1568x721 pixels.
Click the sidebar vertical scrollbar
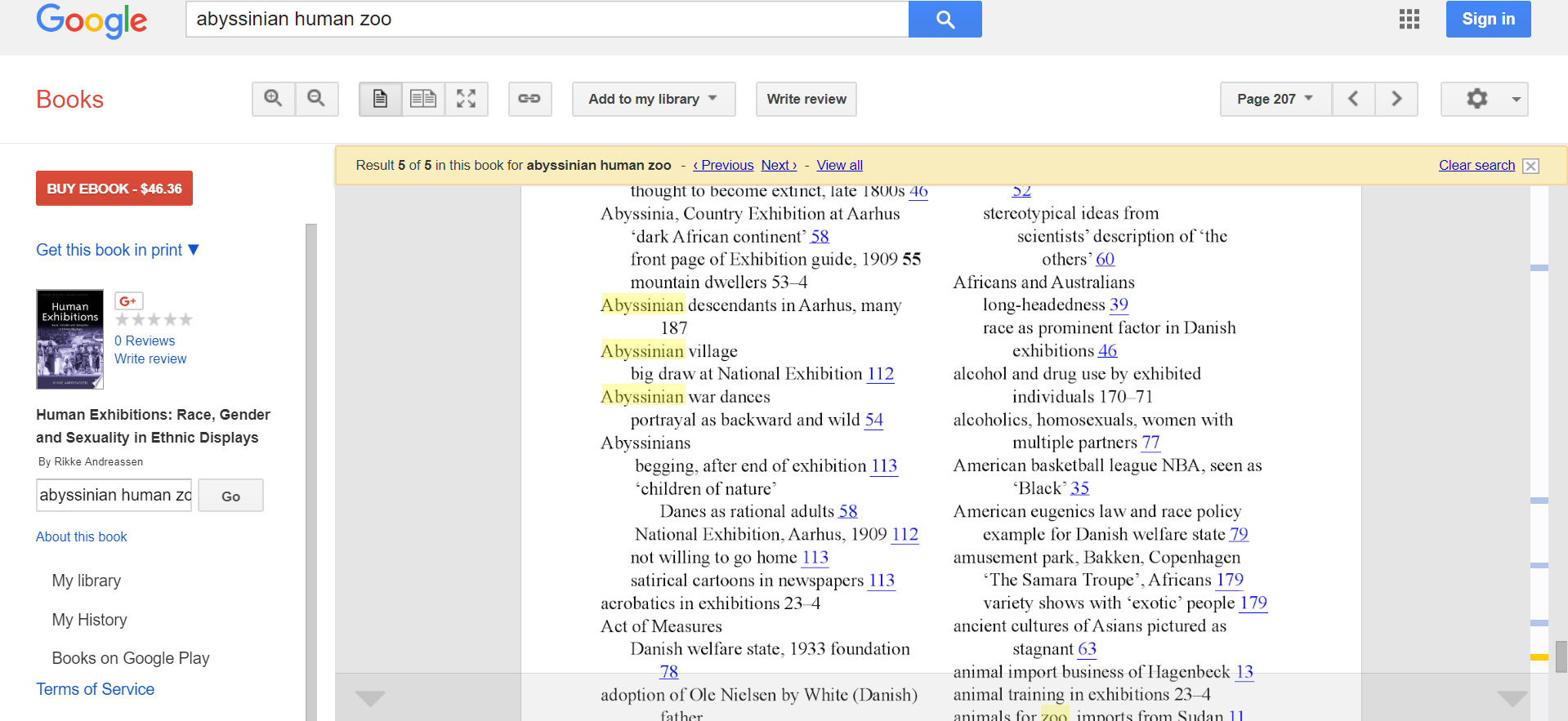coord(310,472)
